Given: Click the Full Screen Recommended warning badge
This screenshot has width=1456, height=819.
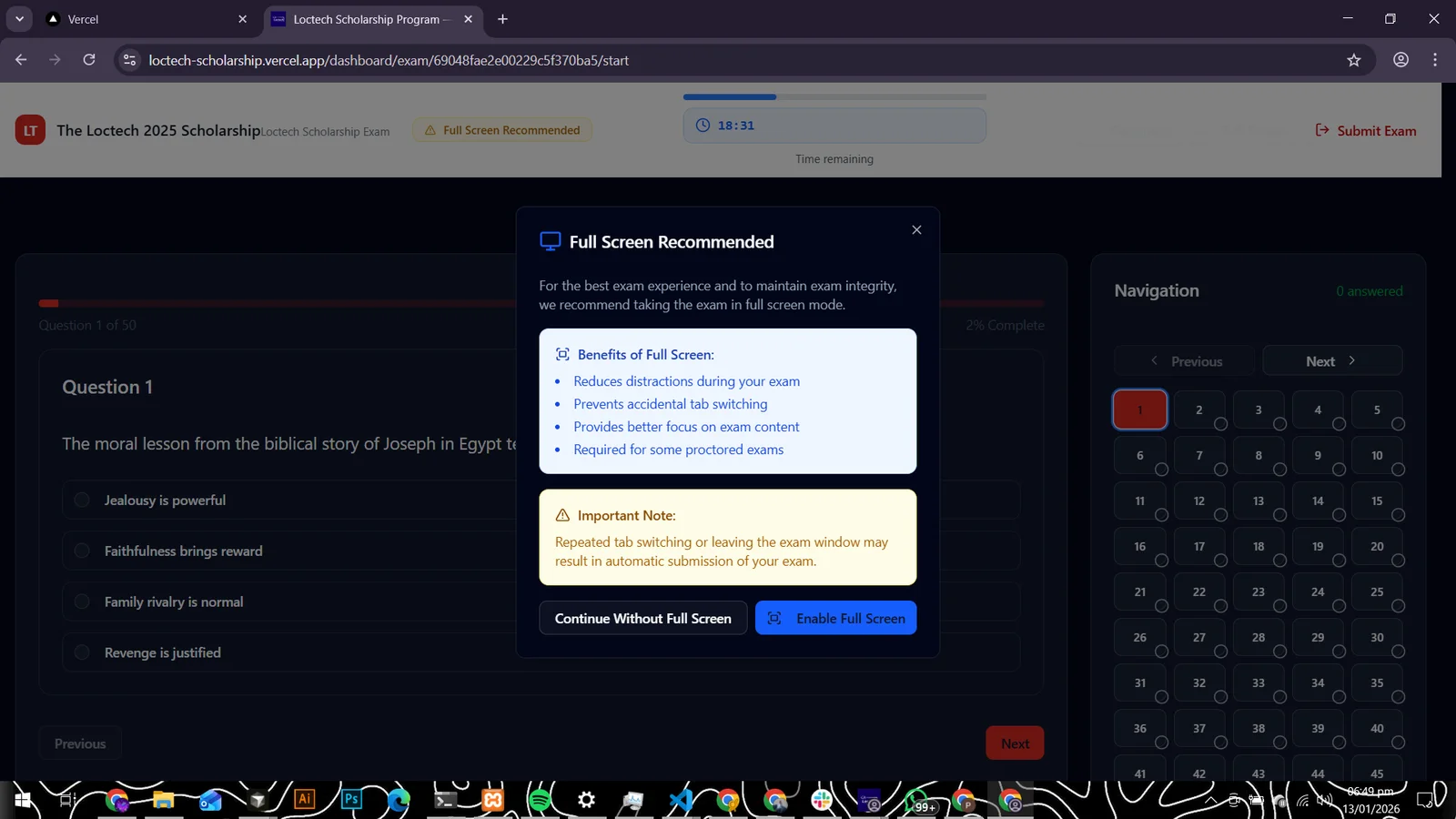Looking at the screenshot, I should click(x=502, y=130).
